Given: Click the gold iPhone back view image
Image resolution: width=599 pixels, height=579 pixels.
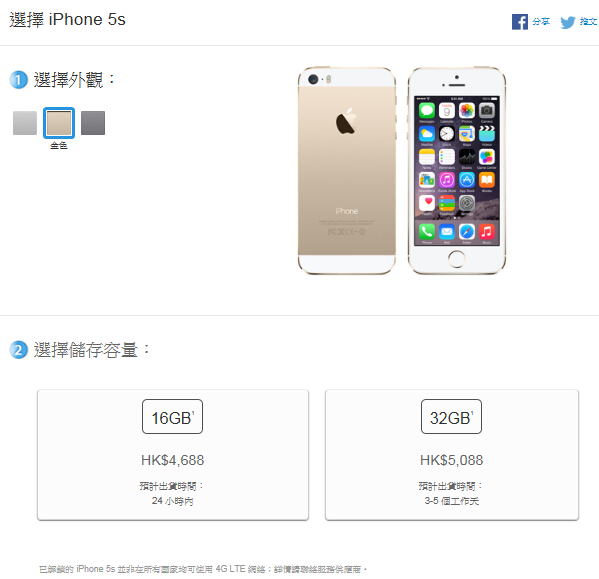Looking at the screenshot, I should [x=346, y=170].
